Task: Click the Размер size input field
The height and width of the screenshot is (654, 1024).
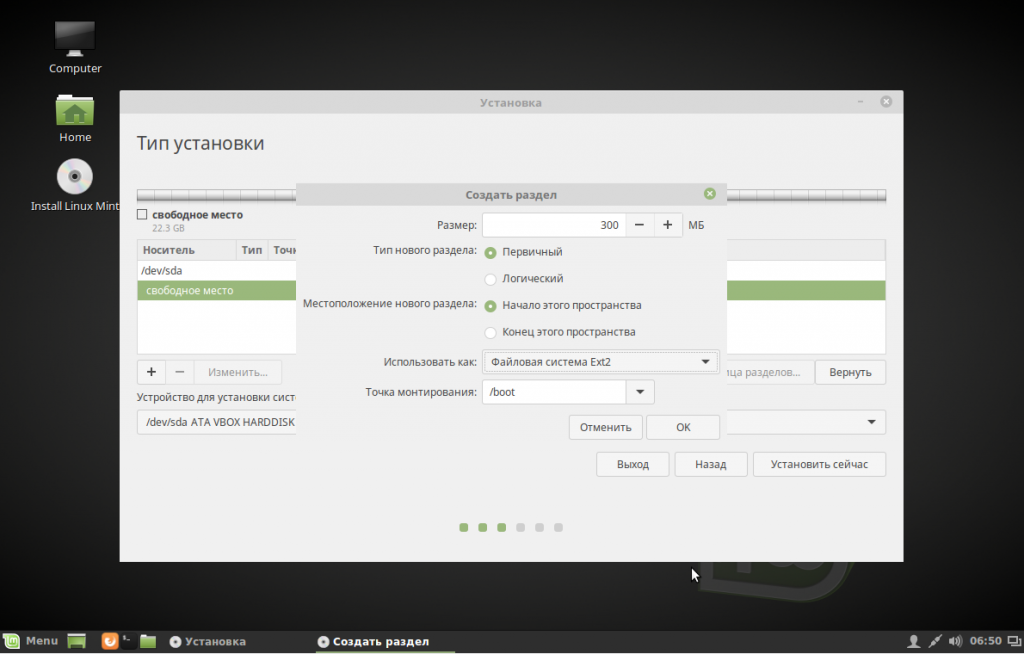Action: [x=553, y=225]
